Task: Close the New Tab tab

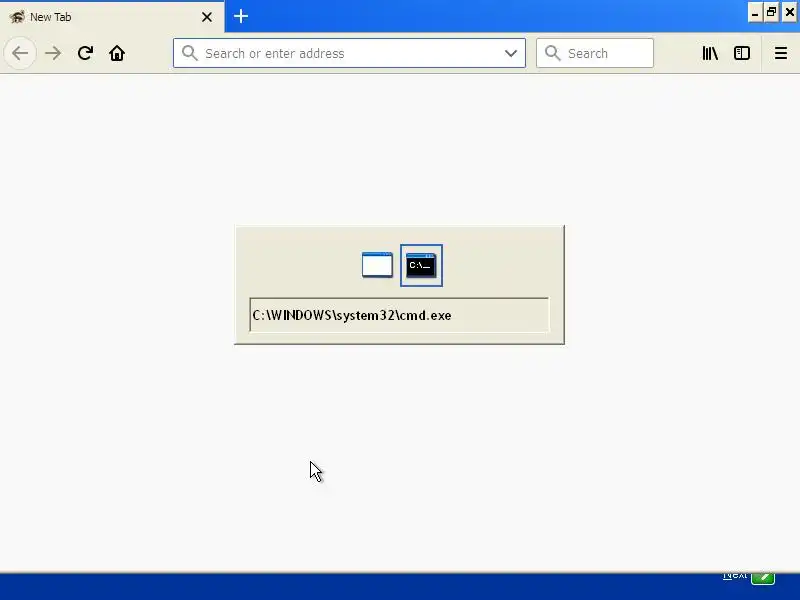Action: click(207, 17)
